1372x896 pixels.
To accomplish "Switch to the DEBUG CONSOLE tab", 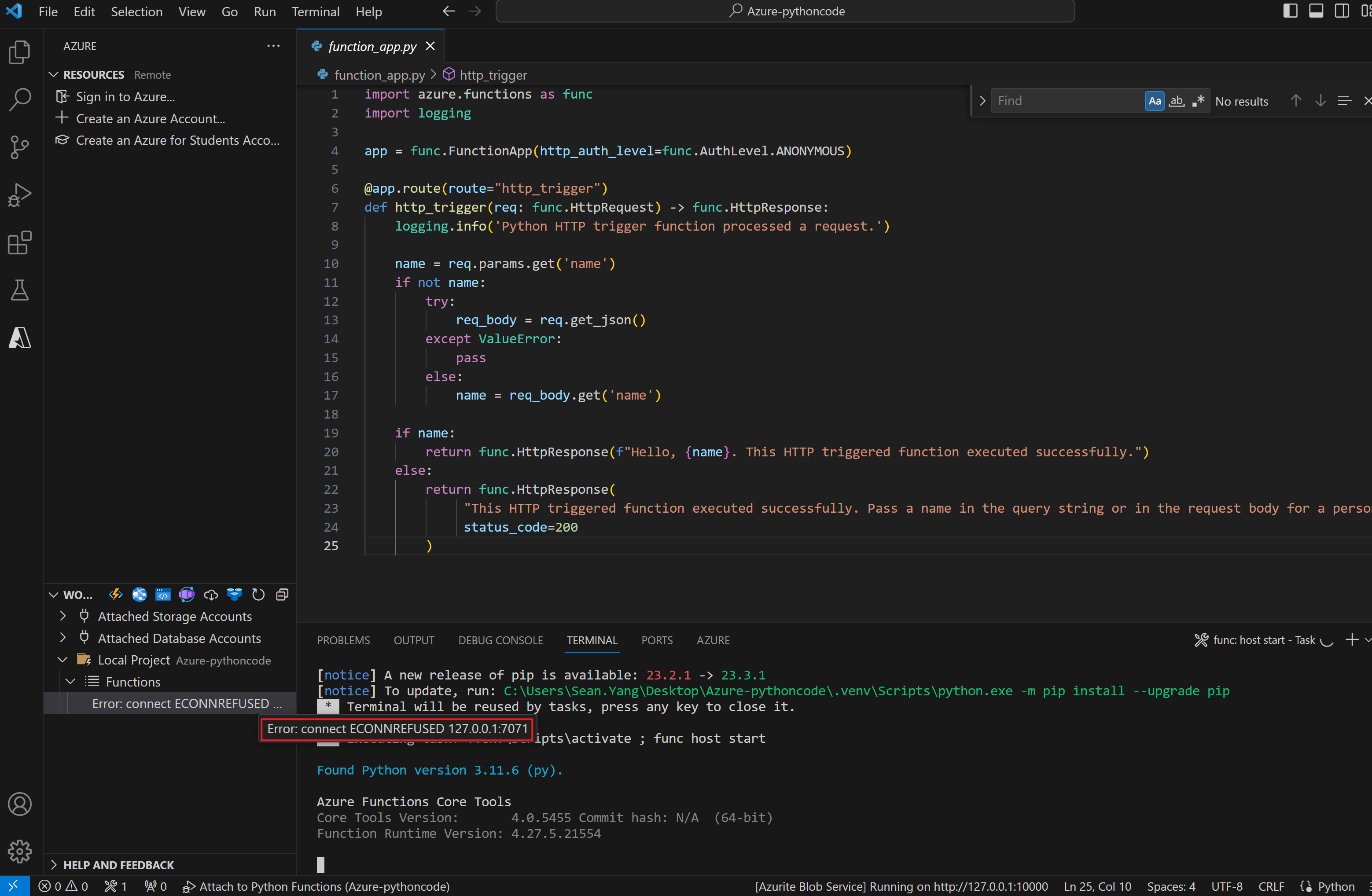I will tap(500, 640).
